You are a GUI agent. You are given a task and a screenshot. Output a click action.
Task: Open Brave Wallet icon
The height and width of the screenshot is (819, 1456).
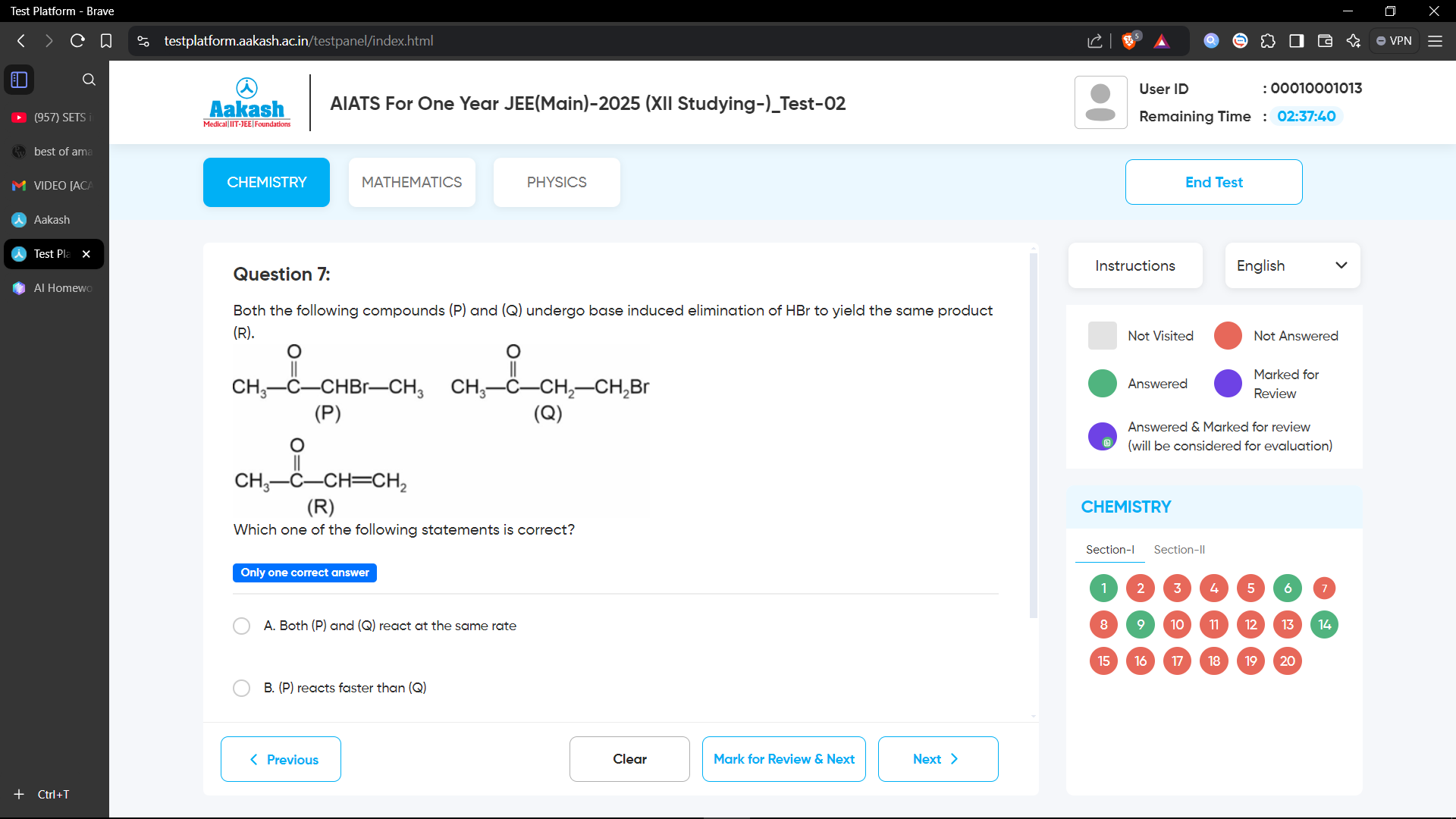pos(1326,41)
